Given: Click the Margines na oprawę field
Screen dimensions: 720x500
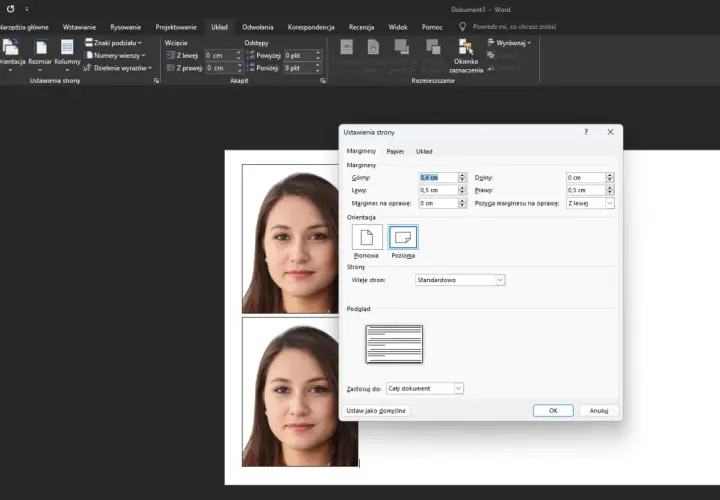Looking at the screenshot, I should point(438,203).
